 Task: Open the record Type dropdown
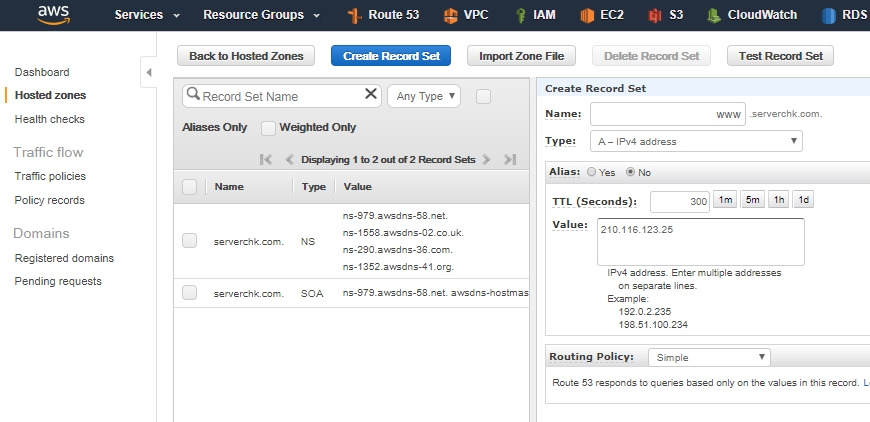coord(696,141)
